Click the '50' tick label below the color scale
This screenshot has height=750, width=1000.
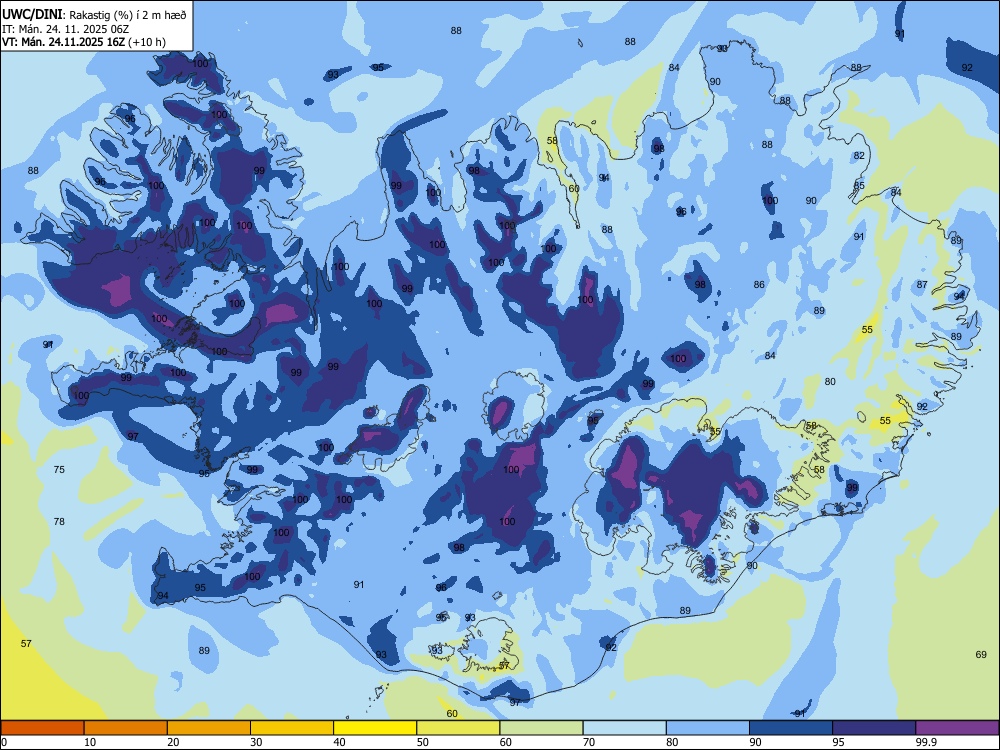423,742
